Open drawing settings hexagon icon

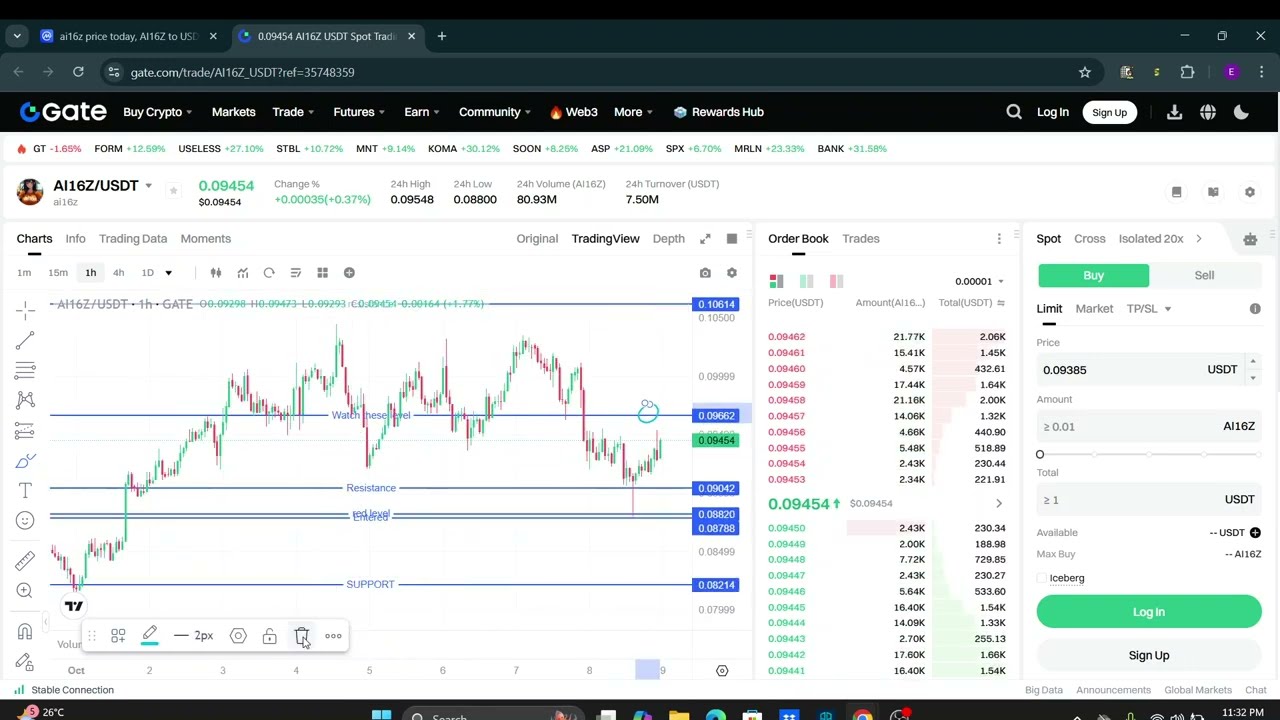tap(238, 636)
